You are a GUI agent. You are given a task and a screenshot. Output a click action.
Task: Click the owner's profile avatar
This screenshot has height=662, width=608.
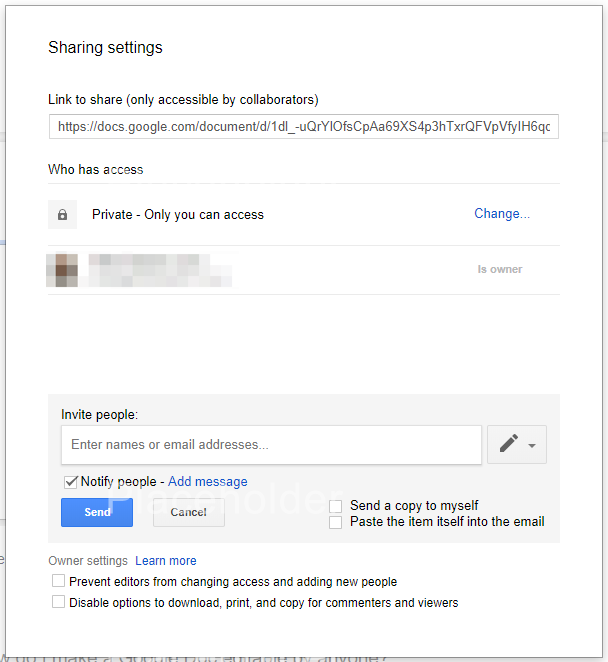pos(66,270)
